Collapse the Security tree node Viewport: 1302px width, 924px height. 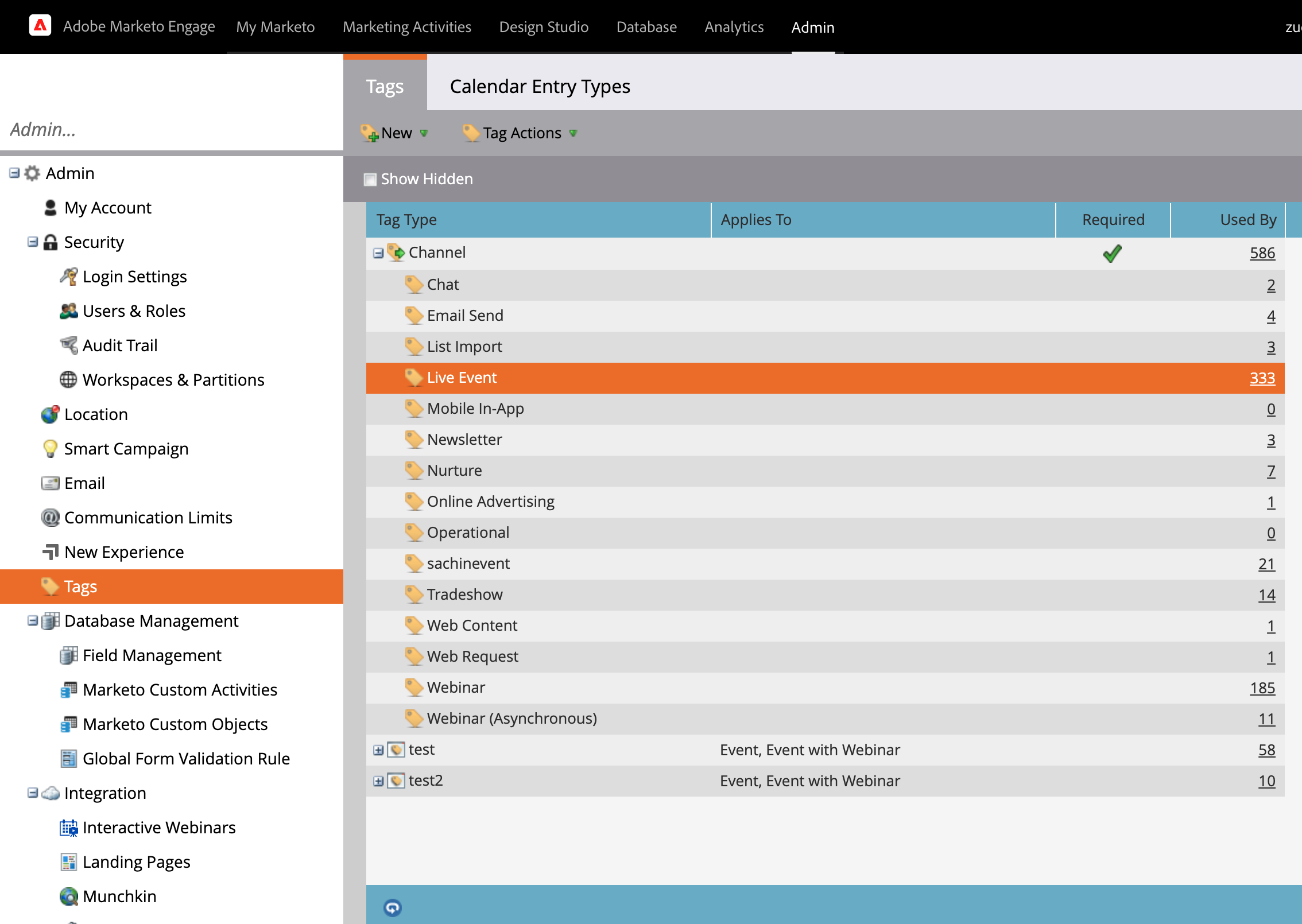33,242
